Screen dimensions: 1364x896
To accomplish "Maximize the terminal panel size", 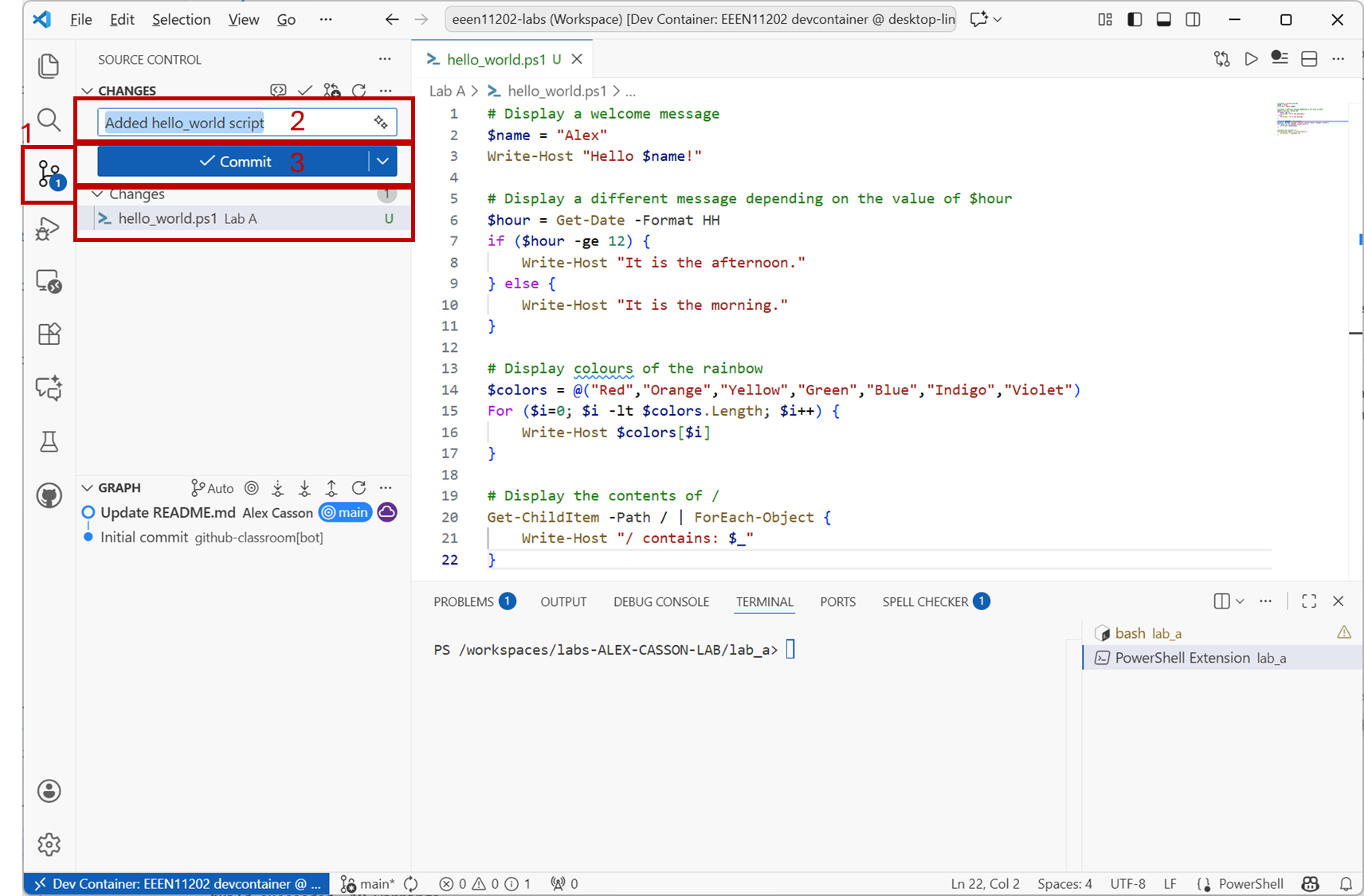I will click(x=1309, y=601).
